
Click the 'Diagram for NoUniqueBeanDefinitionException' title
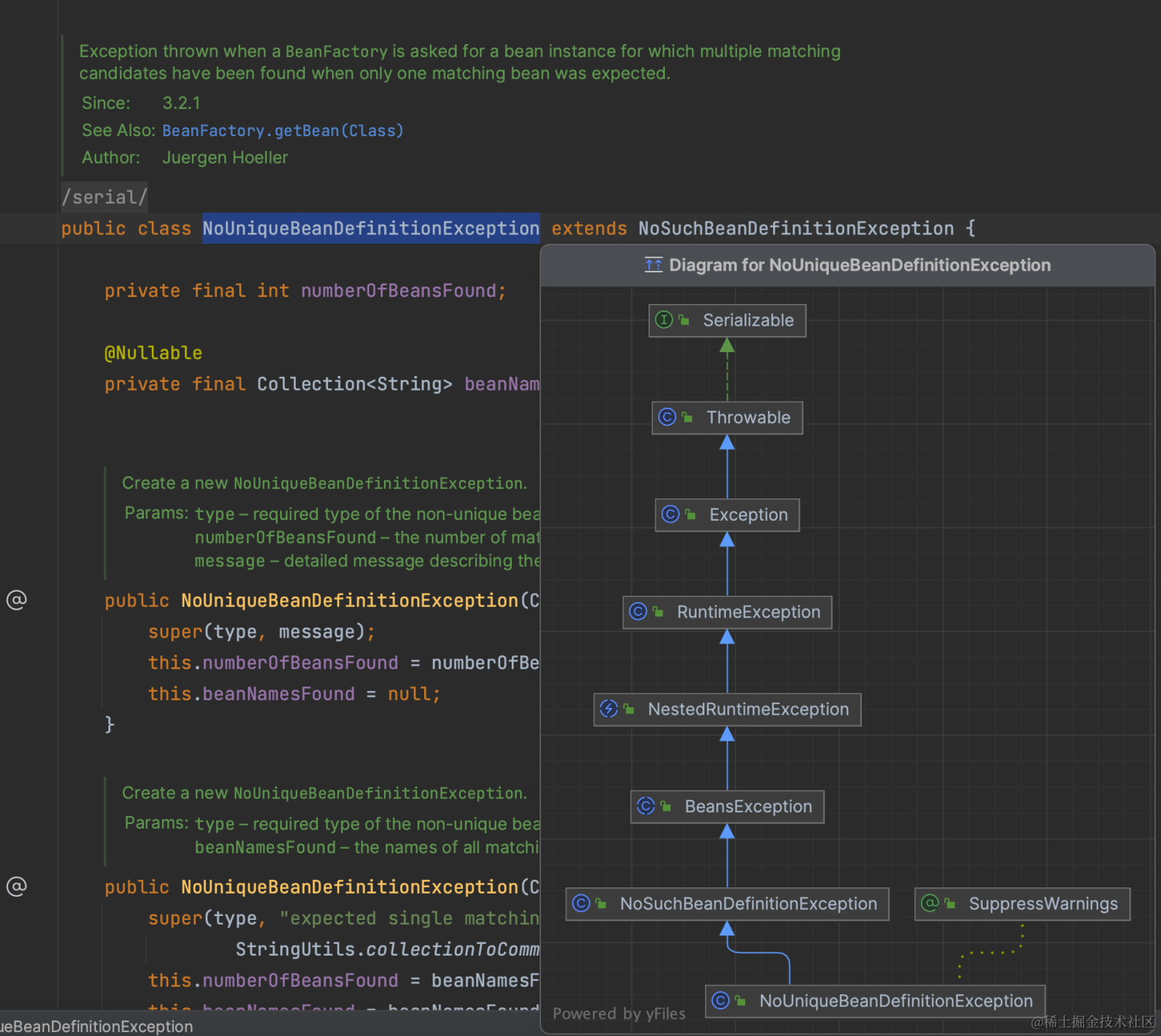(x=860, y=265)
